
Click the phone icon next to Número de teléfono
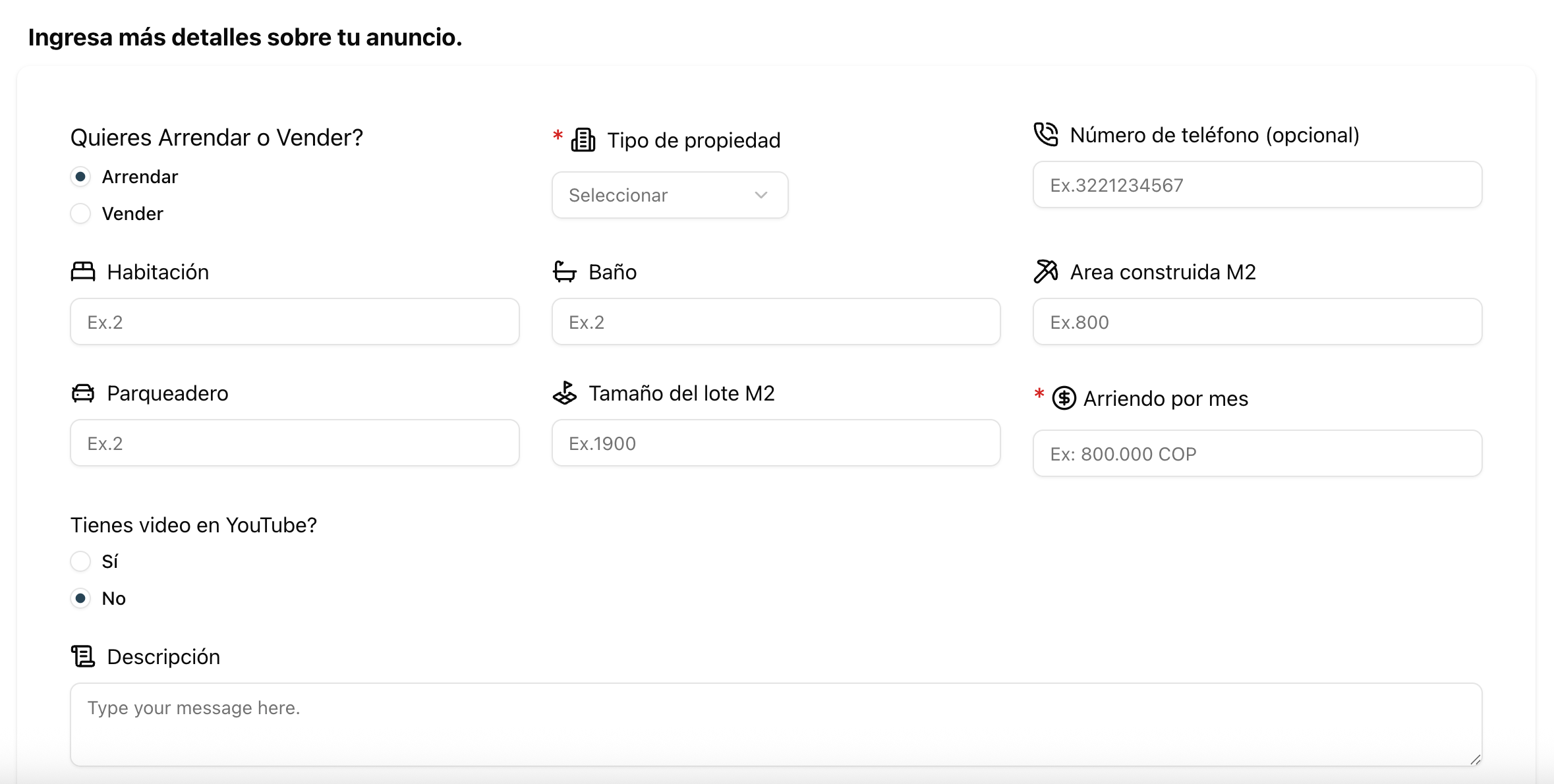[x=1046, y=135]
